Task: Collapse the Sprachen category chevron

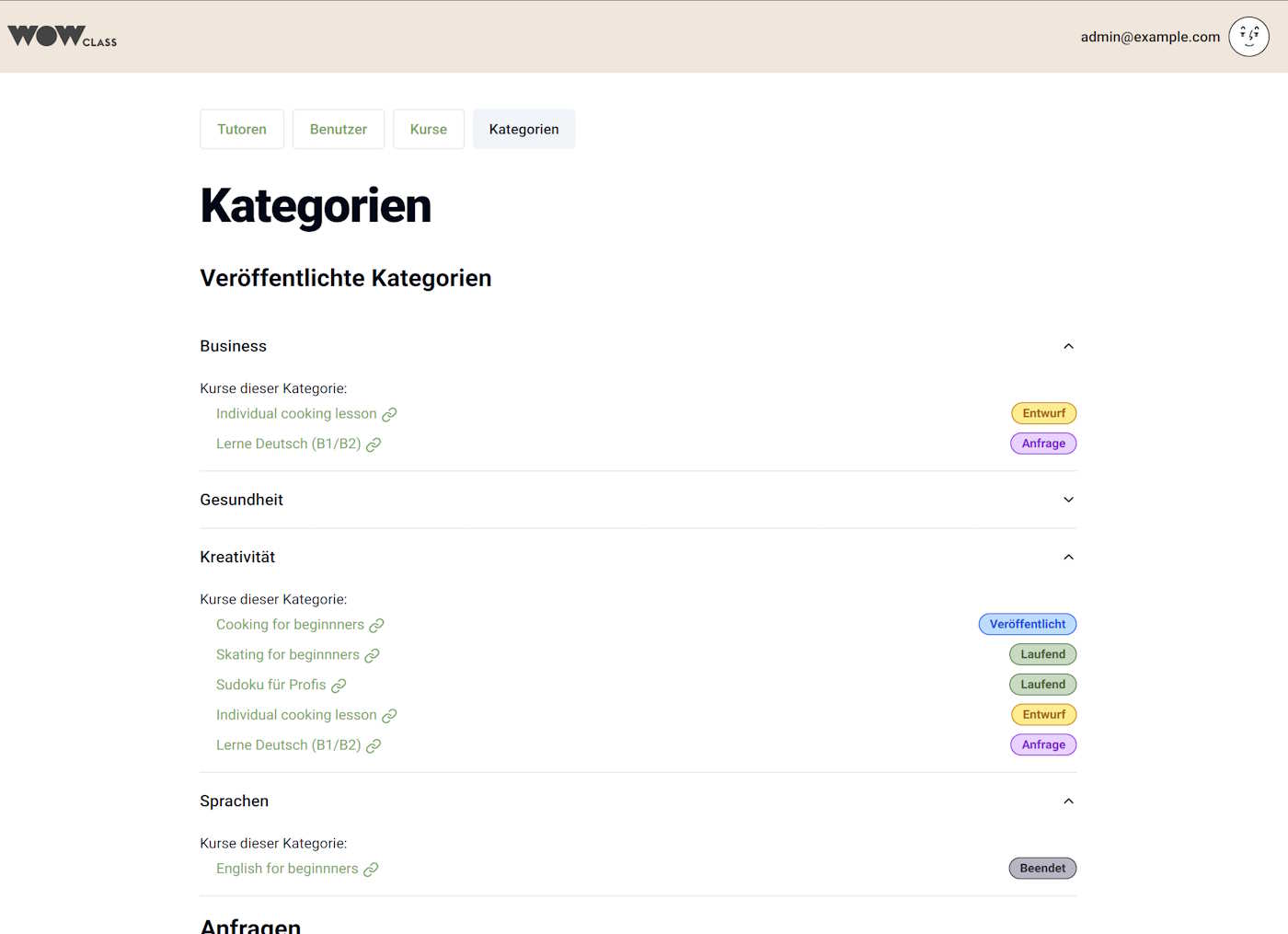Action: 1068,801
